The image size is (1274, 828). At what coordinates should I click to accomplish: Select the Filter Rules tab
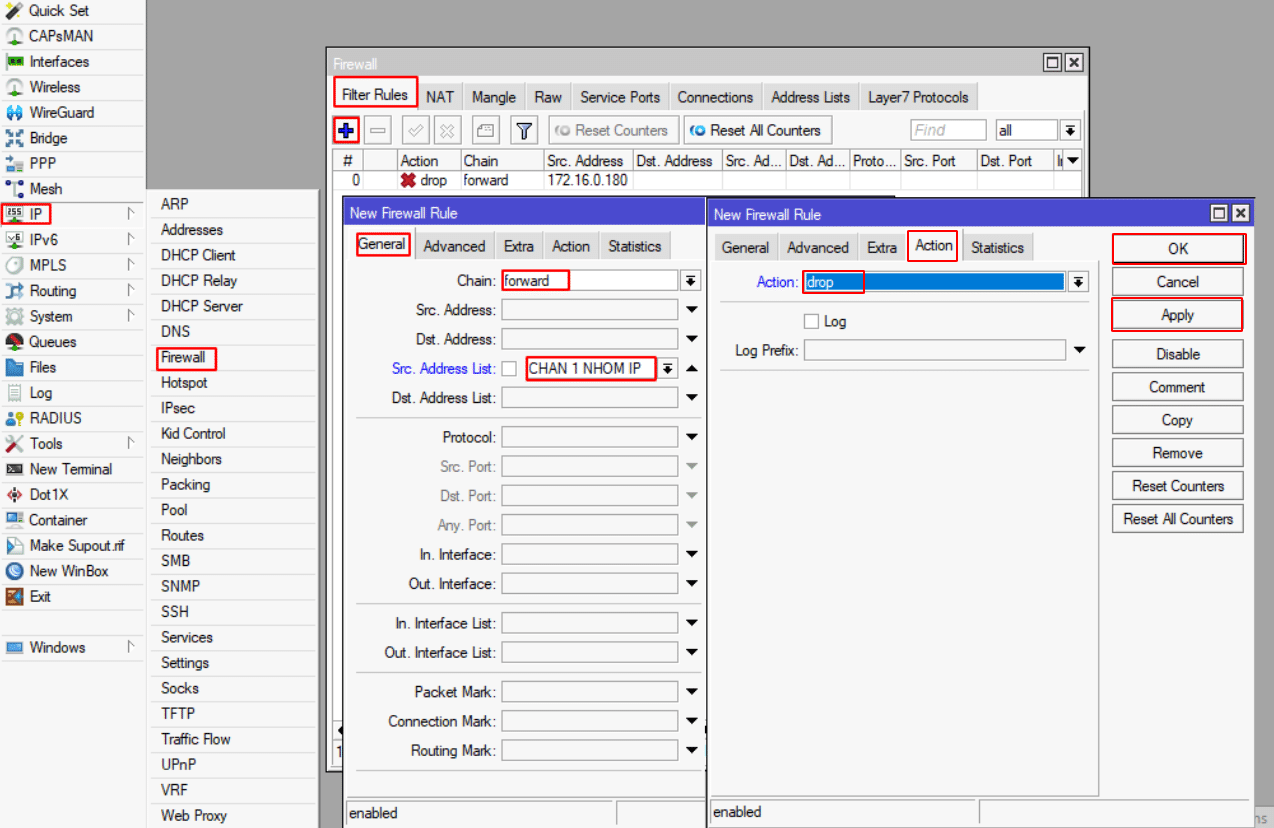375,95
